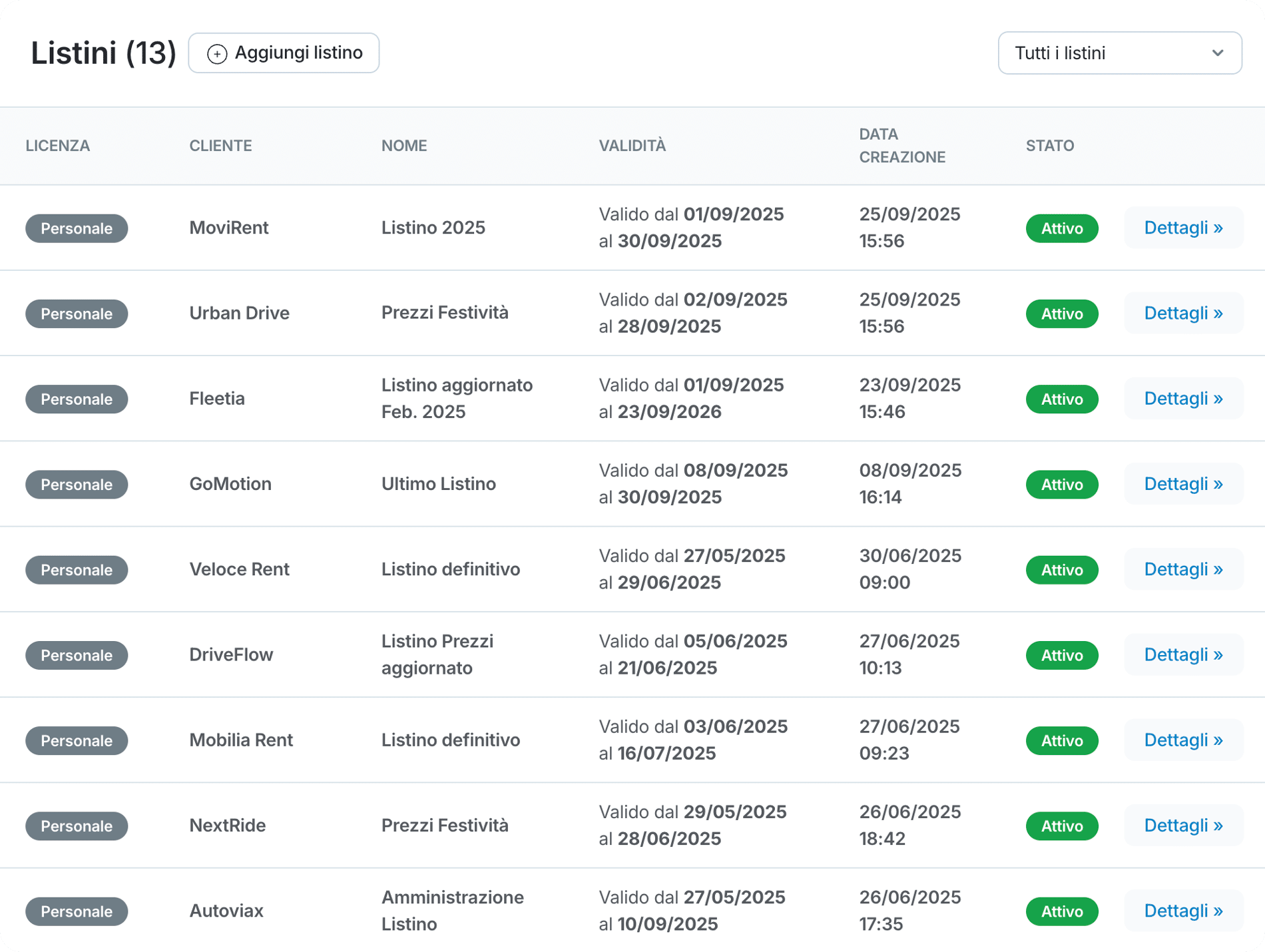Show Dettagli for Veloce Rent
1265x952 pixels.
pos(1183,569)
